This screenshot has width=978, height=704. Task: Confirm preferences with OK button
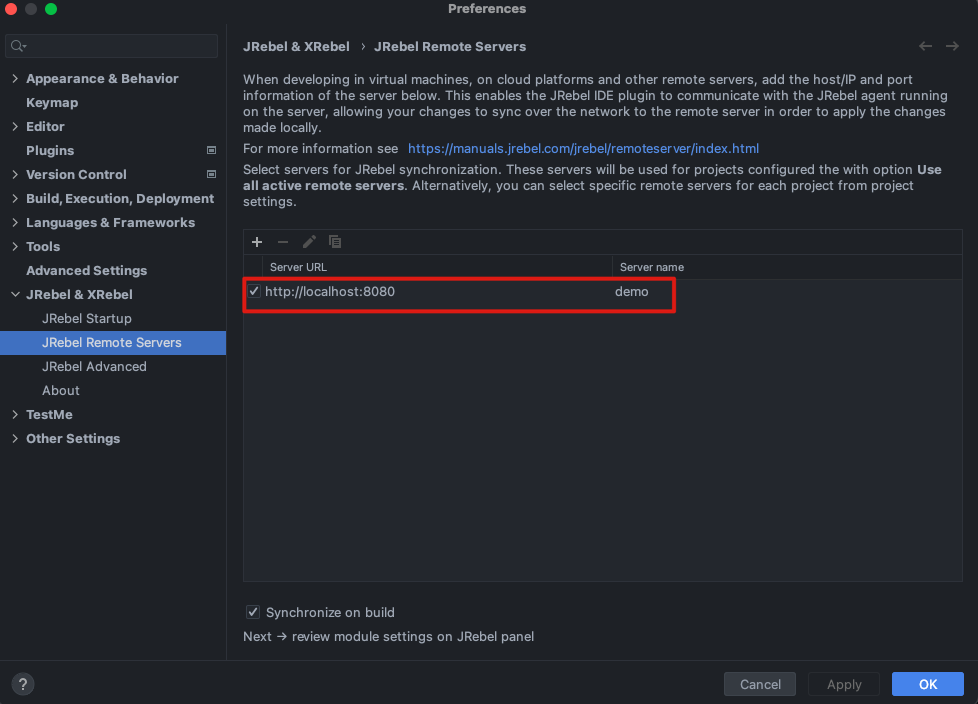[927, 684]
